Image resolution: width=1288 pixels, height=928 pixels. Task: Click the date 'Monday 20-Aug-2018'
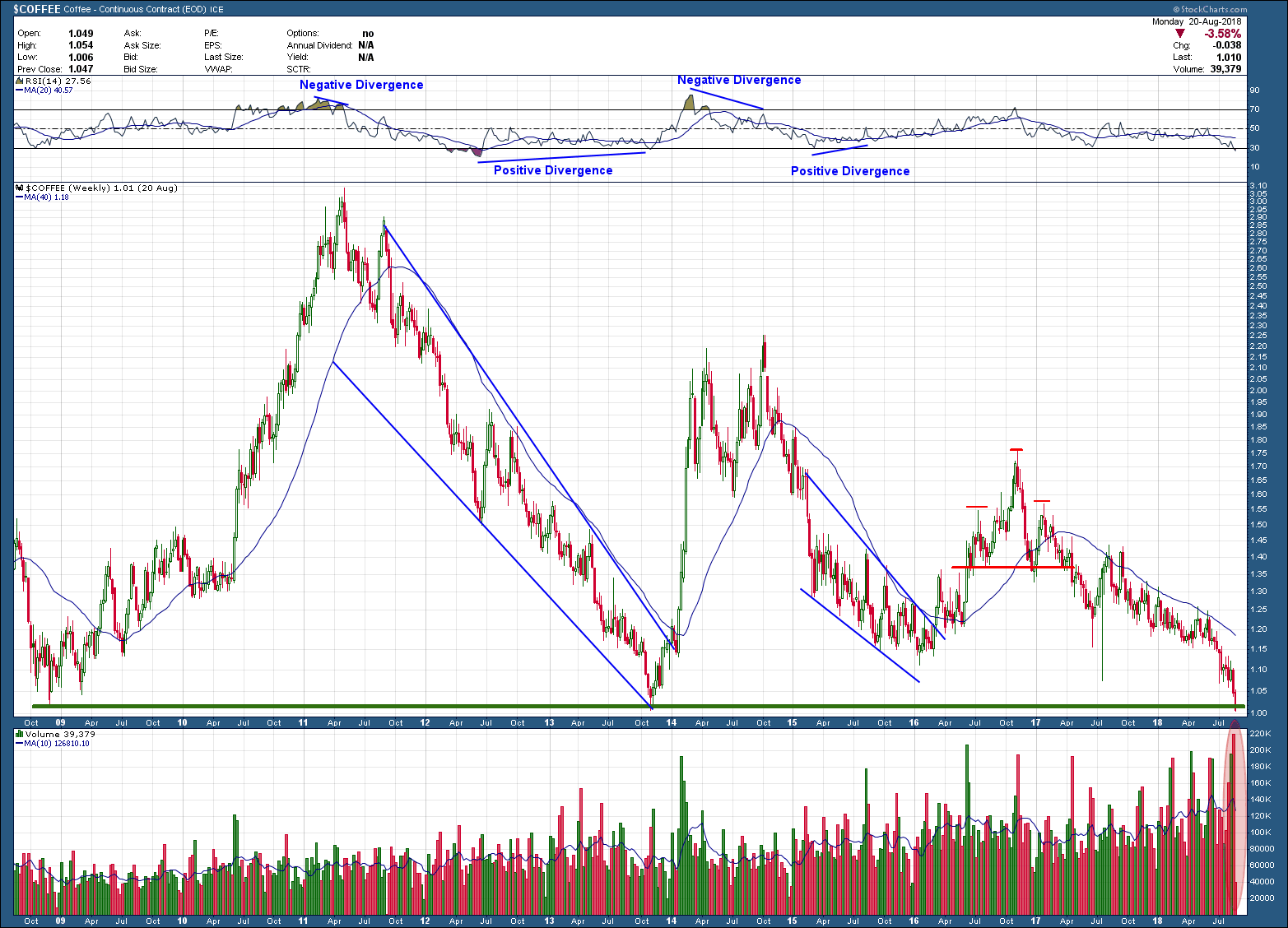(x=1196, y=21)
